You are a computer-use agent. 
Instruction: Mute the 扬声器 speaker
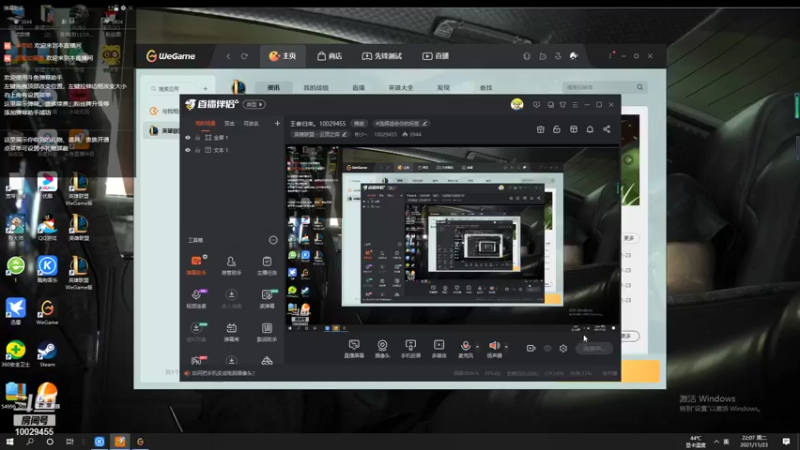[x=494, y=348]
